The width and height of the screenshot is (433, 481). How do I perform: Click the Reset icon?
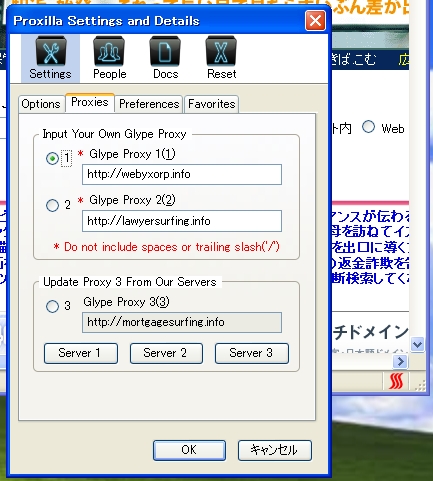click(221, 58)
